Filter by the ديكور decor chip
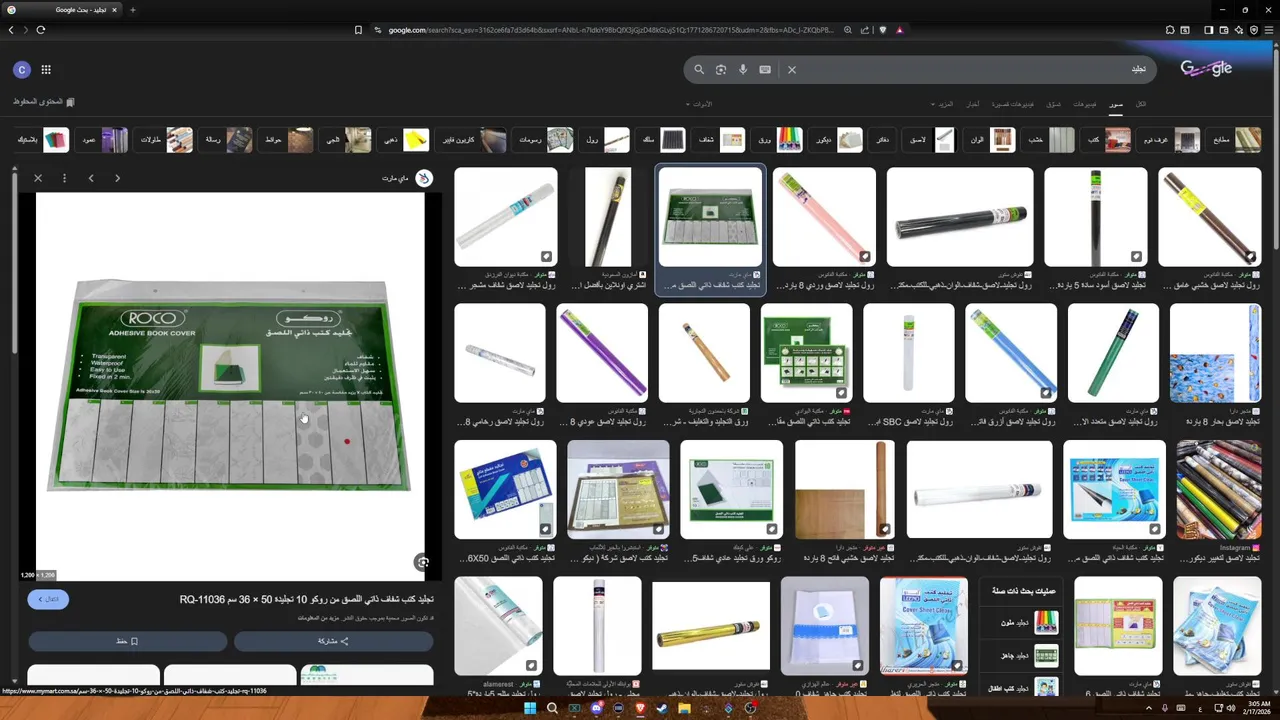The image size is (1280, 720). point(836,140)
